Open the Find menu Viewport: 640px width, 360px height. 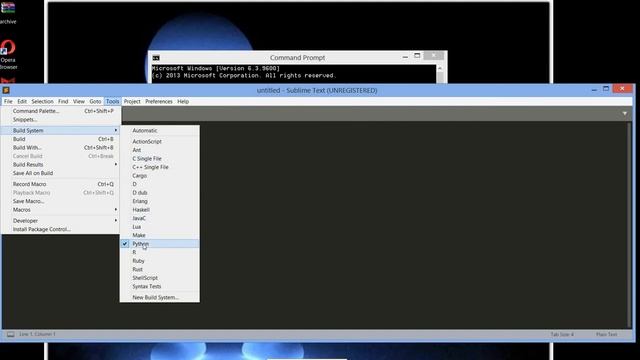click(x=63, y=101)
